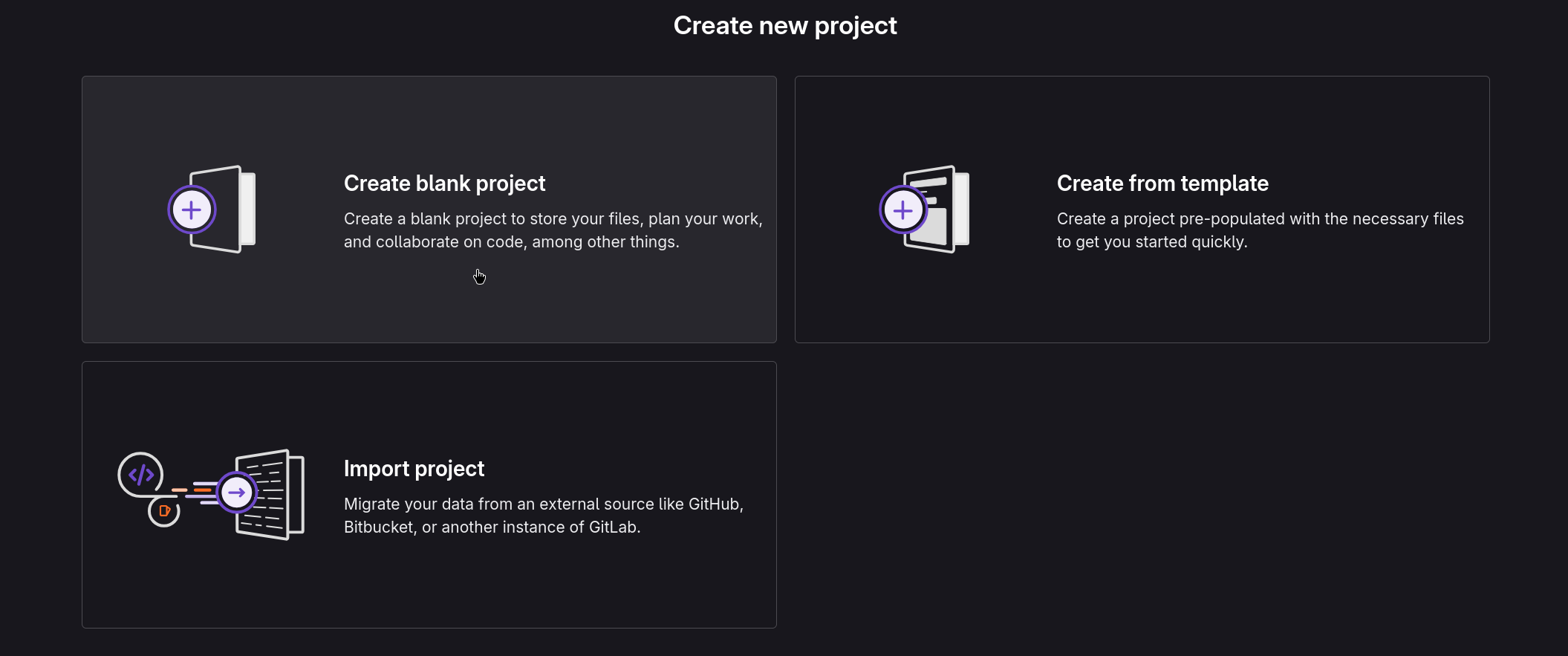
Task: Click "GitHub" in the import description
Action: [714, 504]
